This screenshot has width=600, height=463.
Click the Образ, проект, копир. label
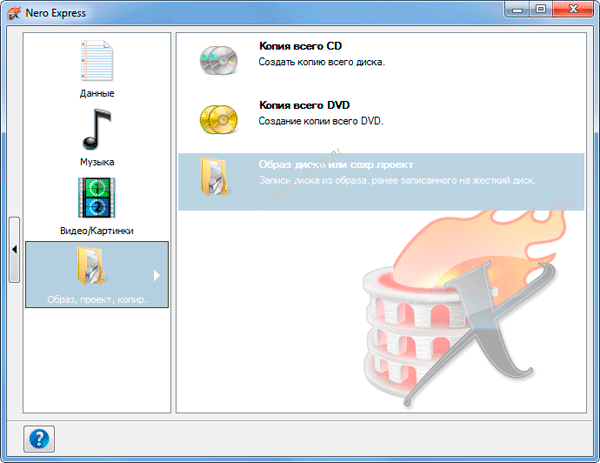[97, 299]
